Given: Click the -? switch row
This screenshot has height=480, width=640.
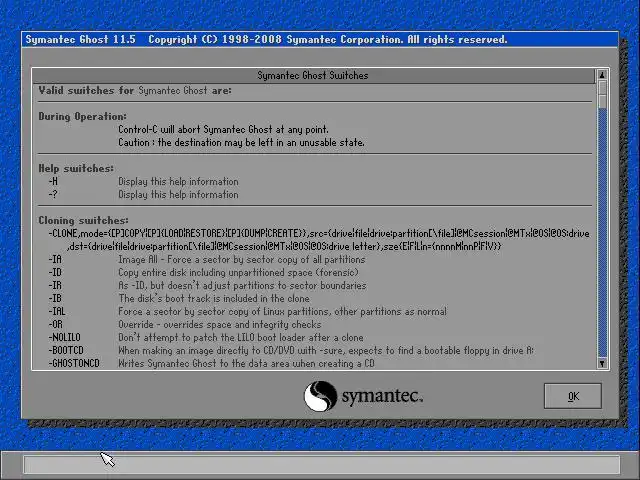Looking at the screenshot, I should click(143, 195).
